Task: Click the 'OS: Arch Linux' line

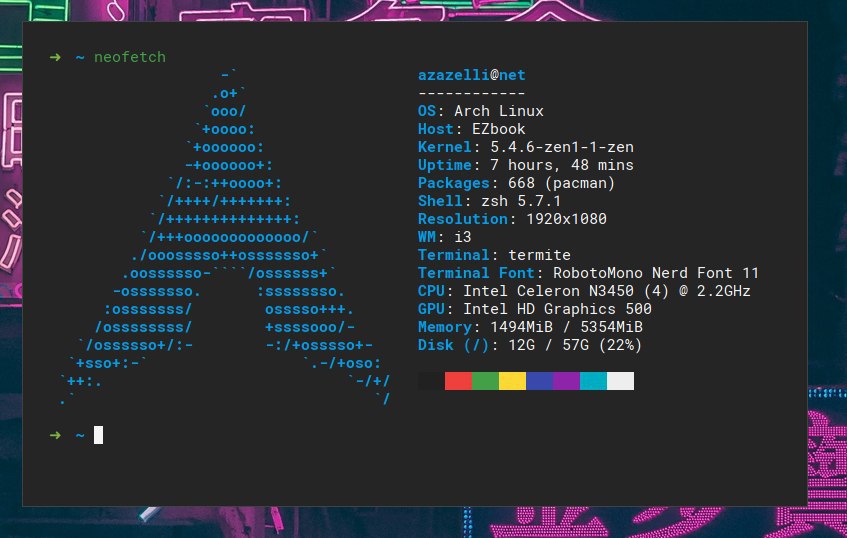Action: (481, 111)
